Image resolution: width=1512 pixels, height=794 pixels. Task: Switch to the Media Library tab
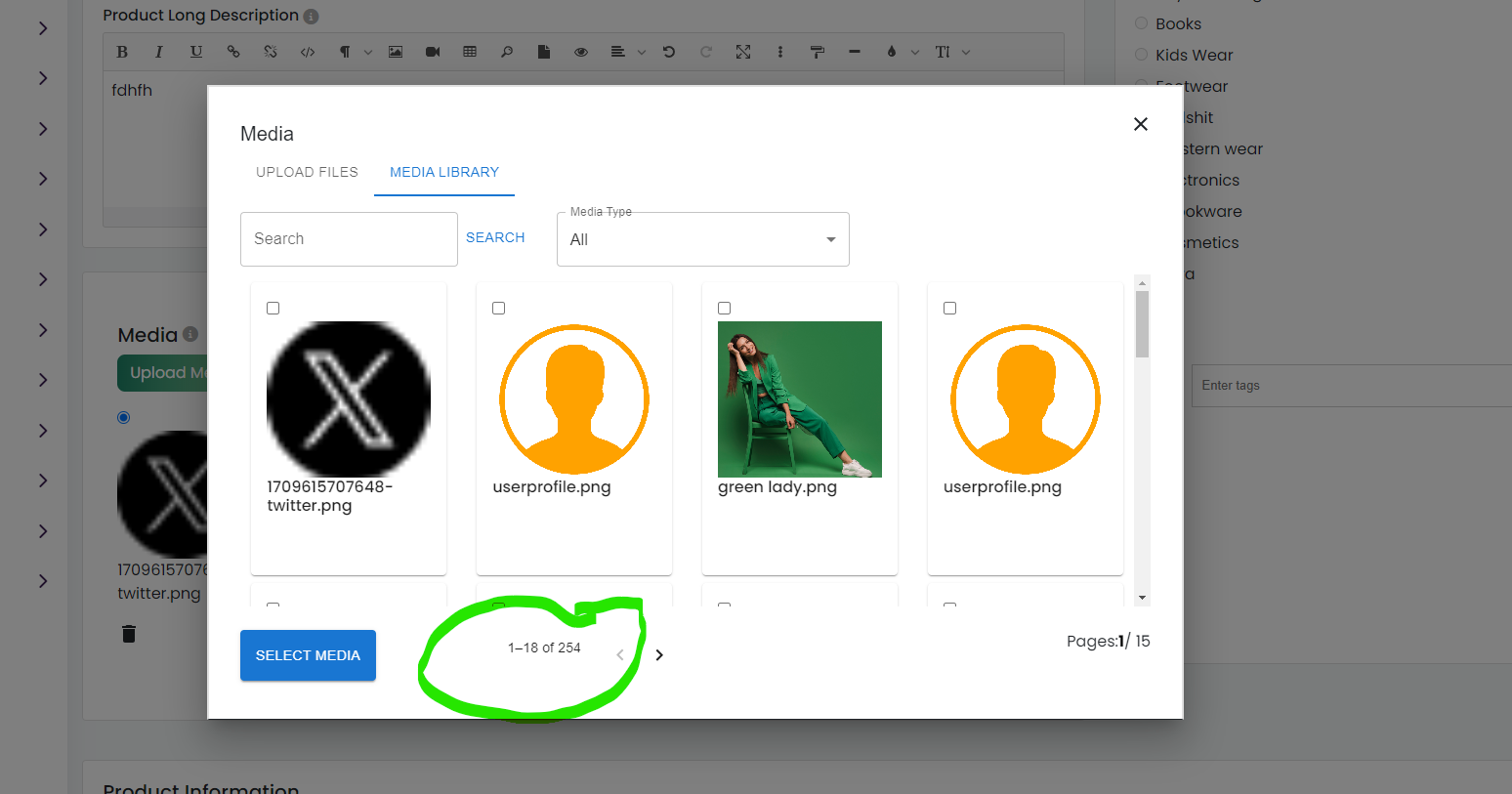click(444, 172)
